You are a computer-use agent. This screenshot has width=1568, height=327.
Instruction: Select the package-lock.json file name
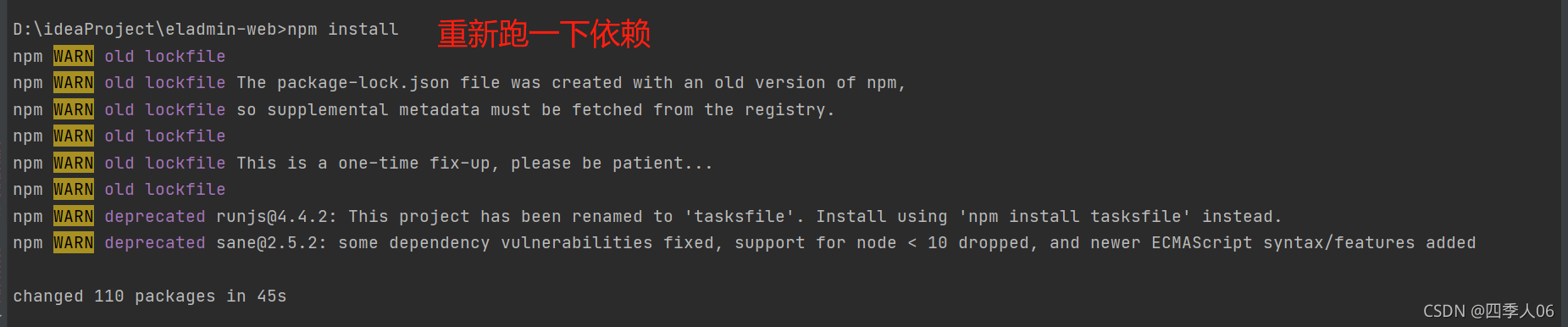tap(363, 83)
